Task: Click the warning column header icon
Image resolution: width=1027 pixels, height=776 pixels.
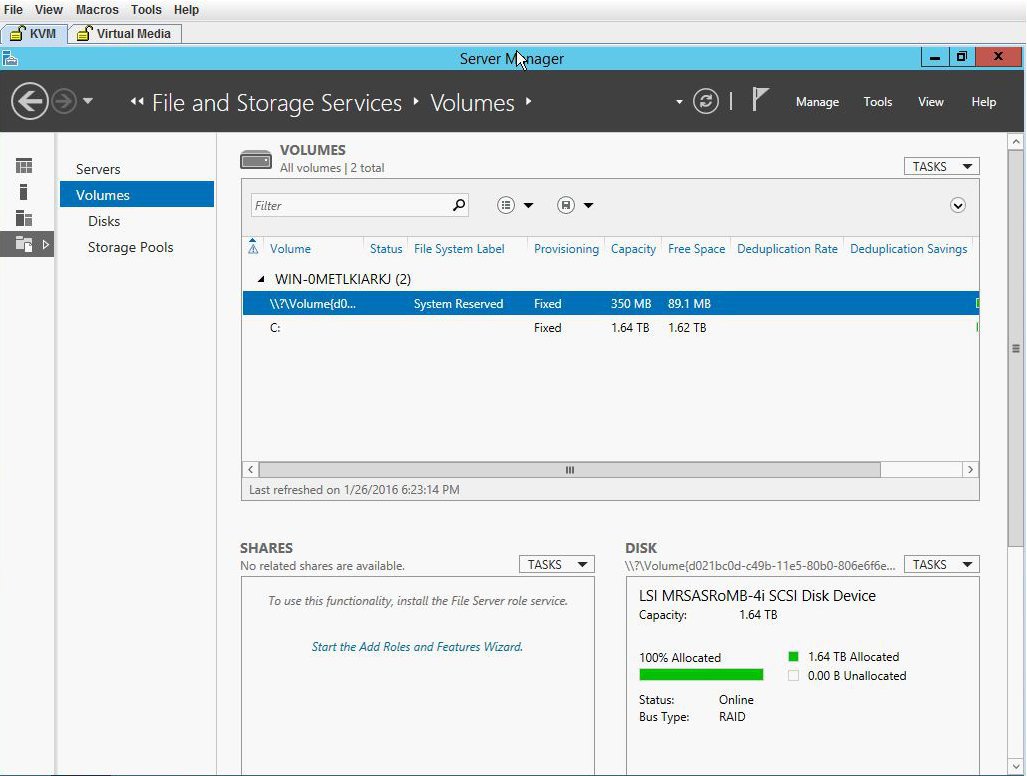Action: click(253, 248)
